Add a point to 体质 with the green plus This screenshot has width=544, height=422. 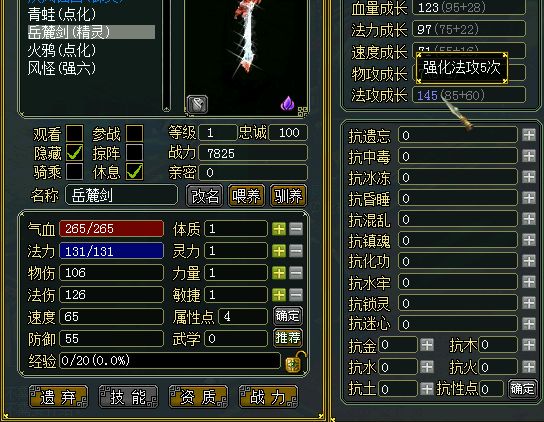279,229
